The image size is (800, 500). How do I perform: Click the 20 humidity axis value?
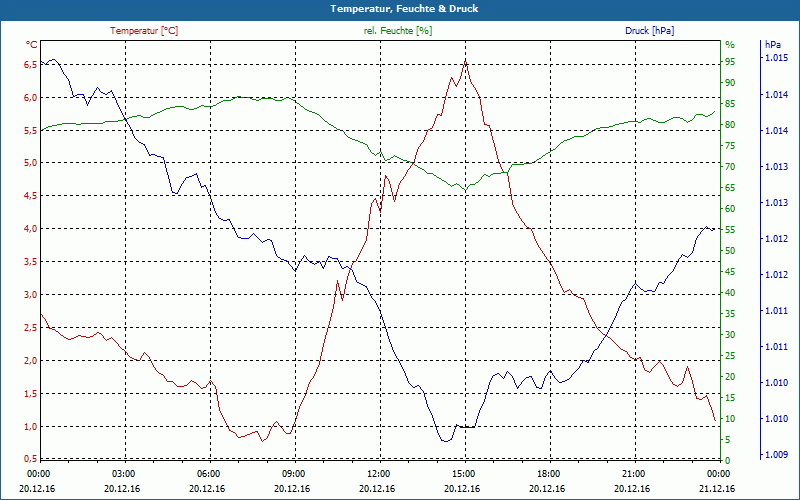click(730, 377)
